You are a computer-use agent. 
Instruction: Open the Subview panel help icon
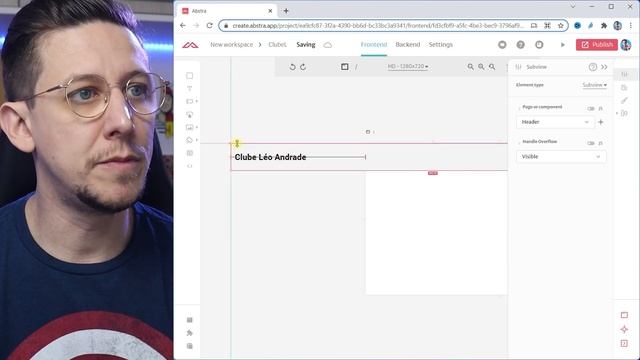[x=593, y=67]
